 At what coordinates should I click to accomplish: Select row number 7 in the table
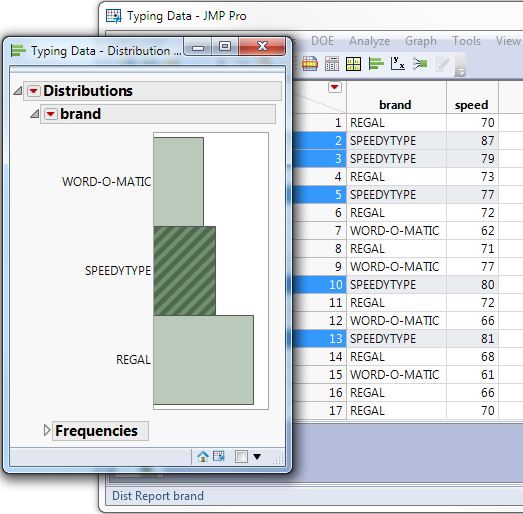coord(320,231)
